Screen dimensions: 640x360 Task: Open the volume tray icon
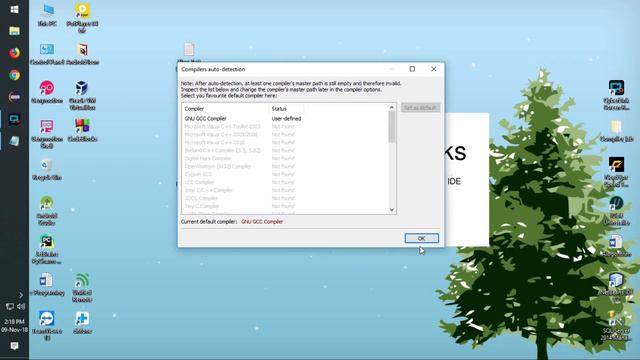(x=21, y=307)
